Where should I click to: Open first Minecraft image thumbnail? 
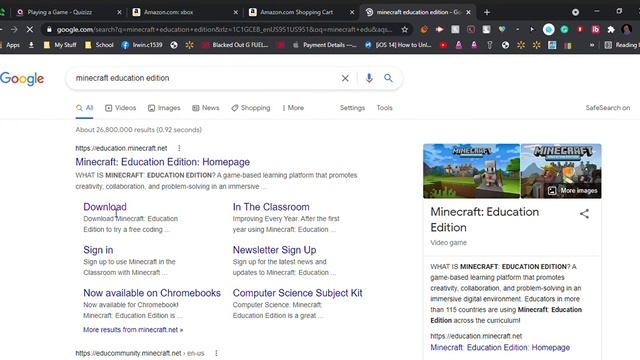coord(471,171)
